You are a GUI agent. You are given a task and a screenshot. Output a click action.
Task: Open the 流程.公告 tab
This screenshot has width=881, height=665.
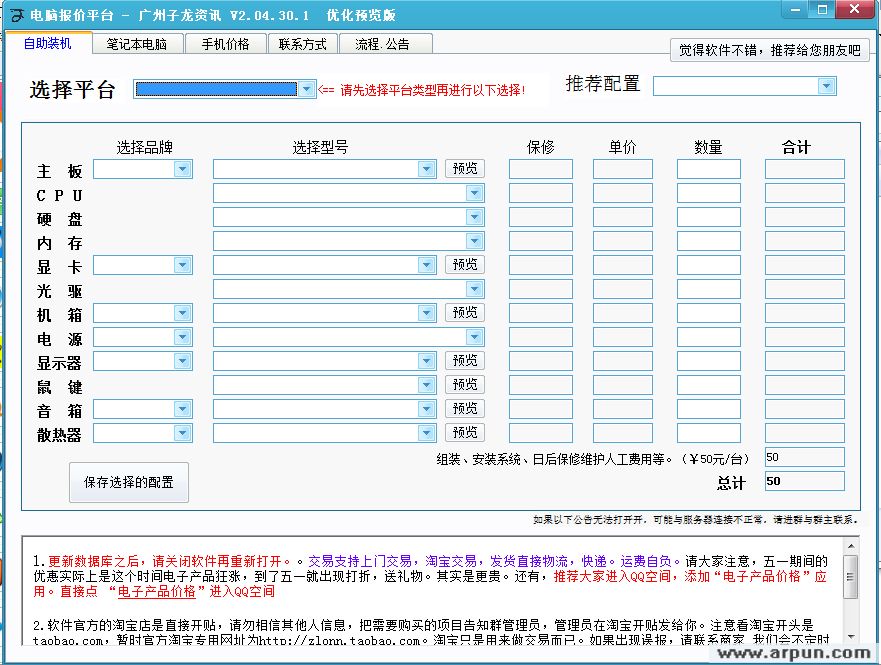coord(385,44)
